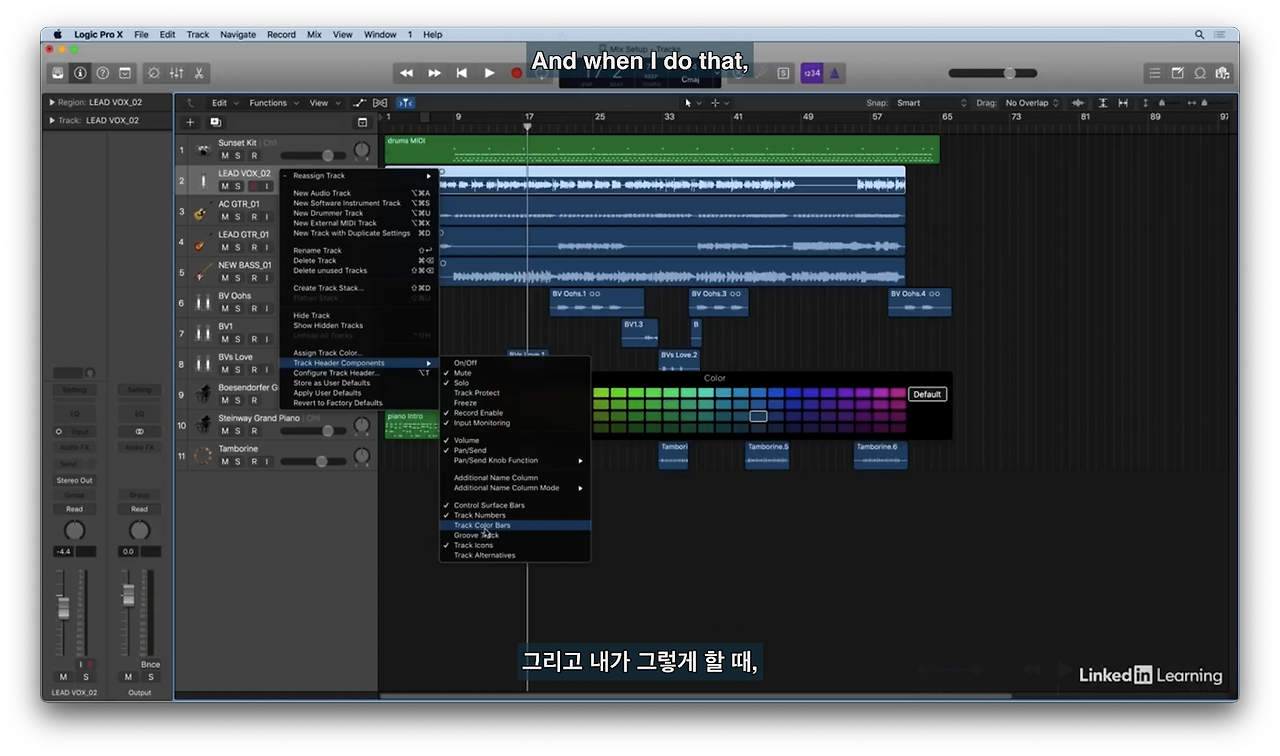Click the Tamborine track icon
Screen dimensions: 1280x756
(x=203, y=456)
